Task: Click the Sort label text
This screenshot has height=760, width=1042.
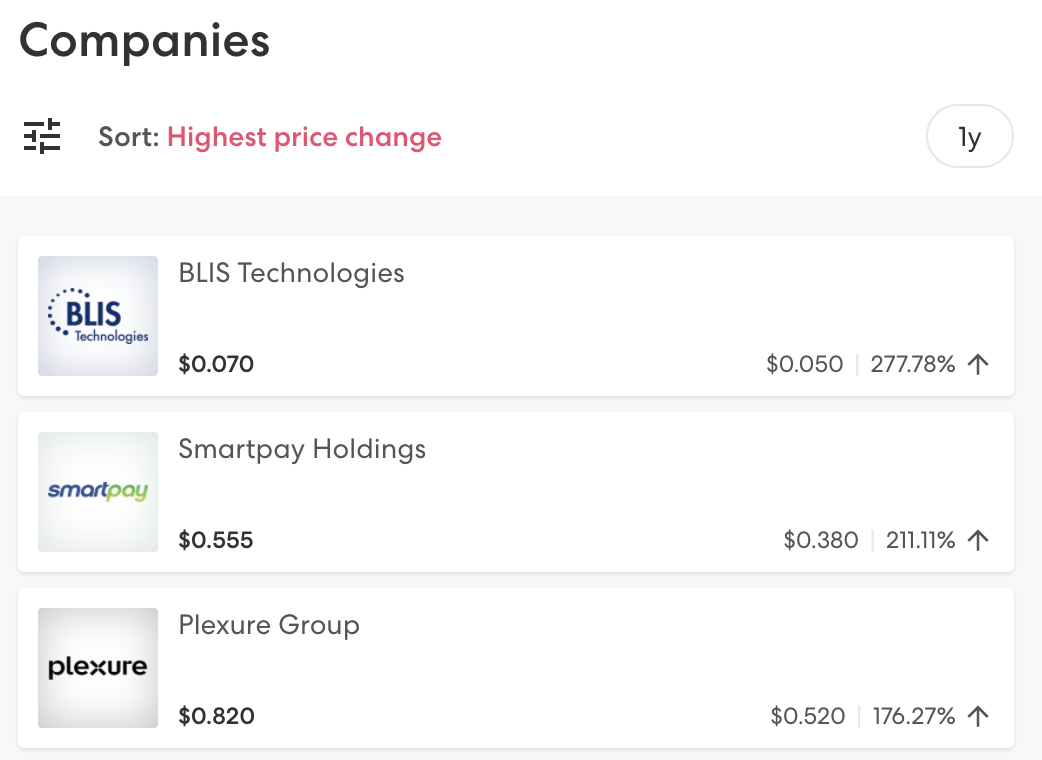Action: (128, 137)
